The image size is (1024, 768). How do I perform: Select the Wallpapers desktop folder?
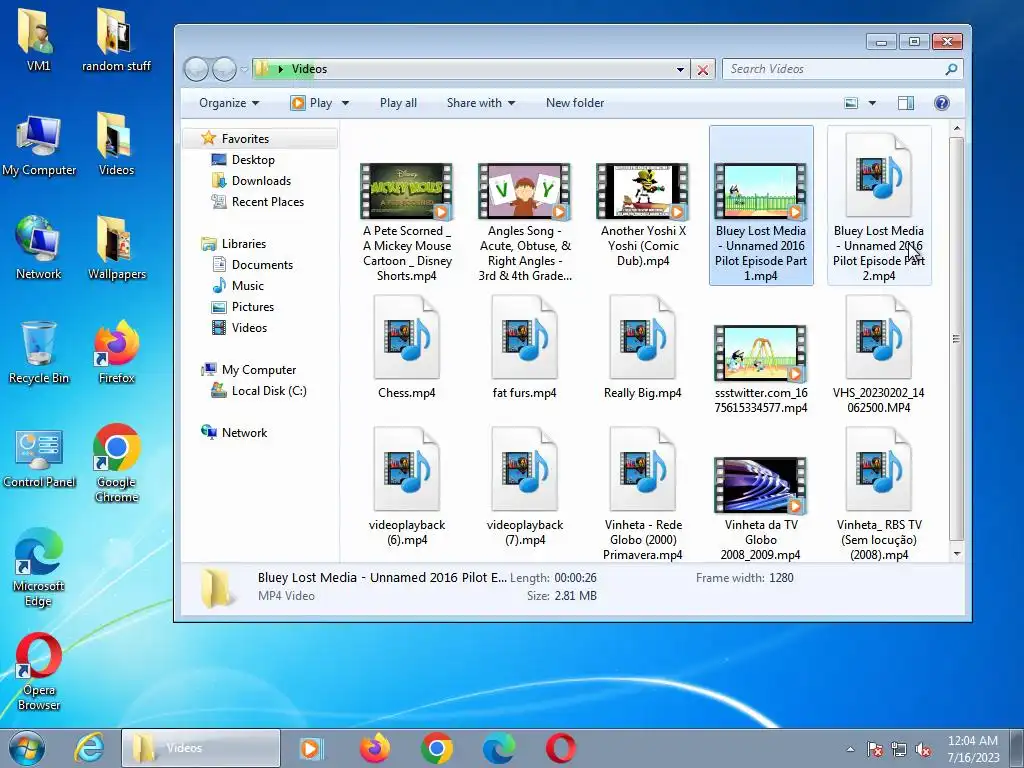click(x=117, y=248)
